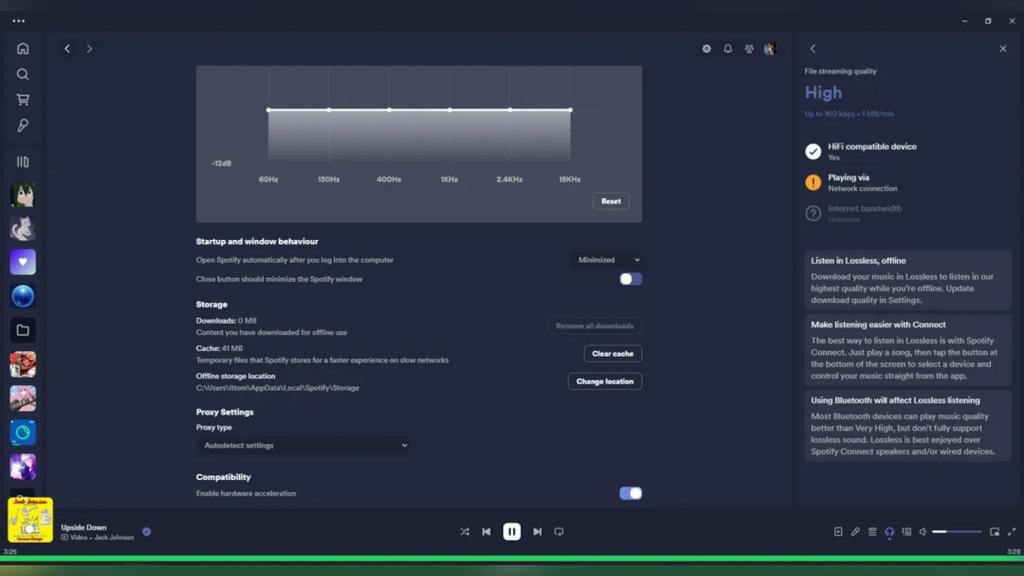This screenshot has height=576, width=1024.
Task: Pause the current song
Action: coord(512,532)
